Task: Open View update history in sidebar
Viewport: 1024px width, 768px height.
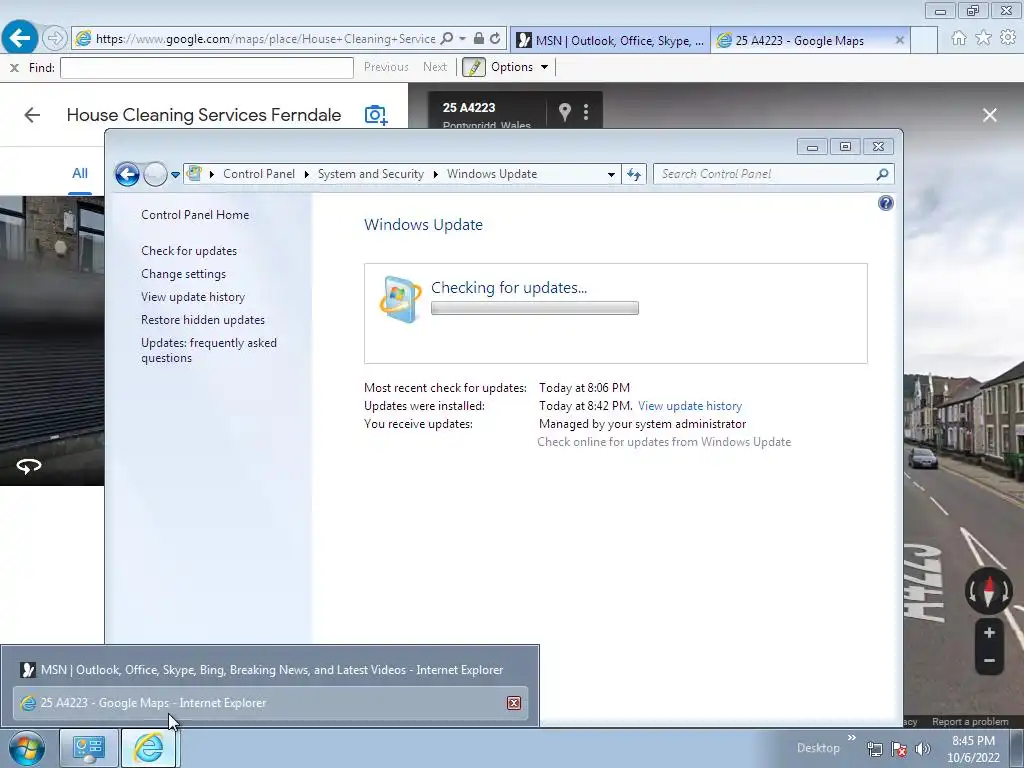Action: [x=193, y=296]
